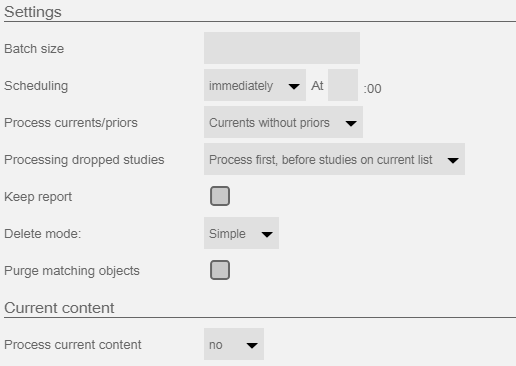Click arrow beside Process first option
516x366 pixels.
(x=453, y=160)
